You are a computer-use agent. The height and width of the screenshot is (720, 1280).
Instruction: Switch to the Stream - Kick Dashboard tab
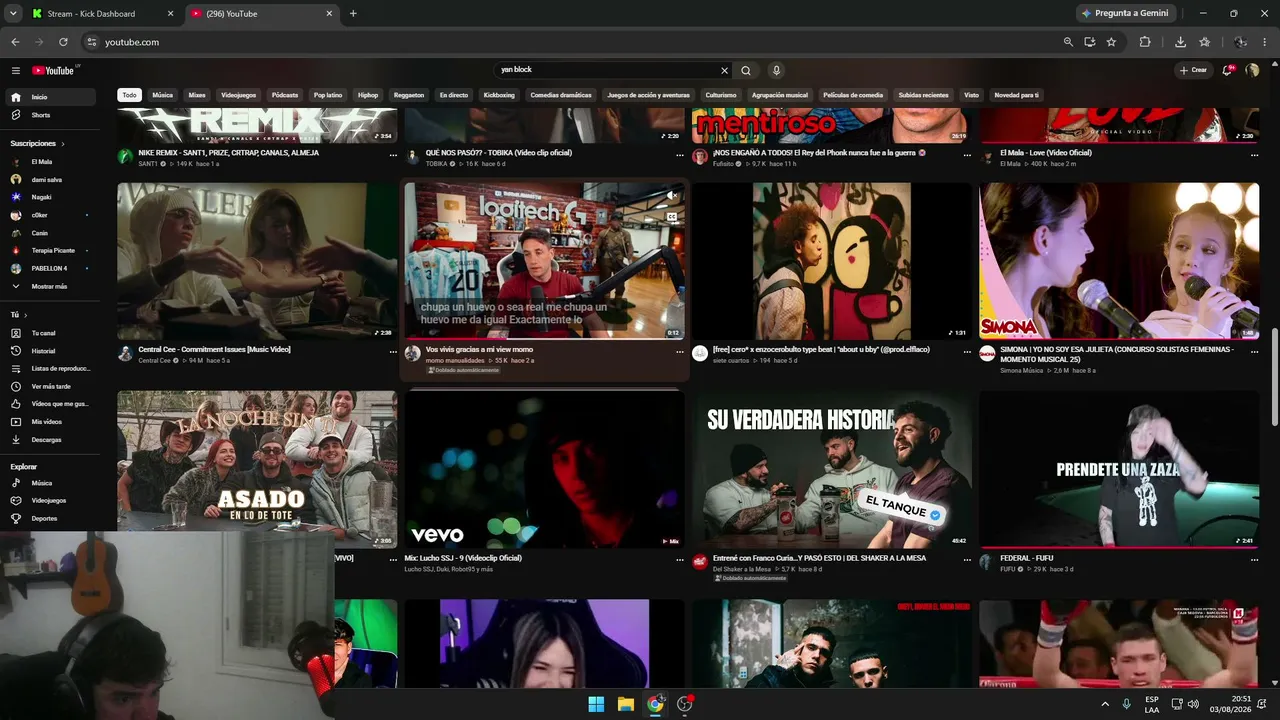pyautogui.click(x=102, y=14)
